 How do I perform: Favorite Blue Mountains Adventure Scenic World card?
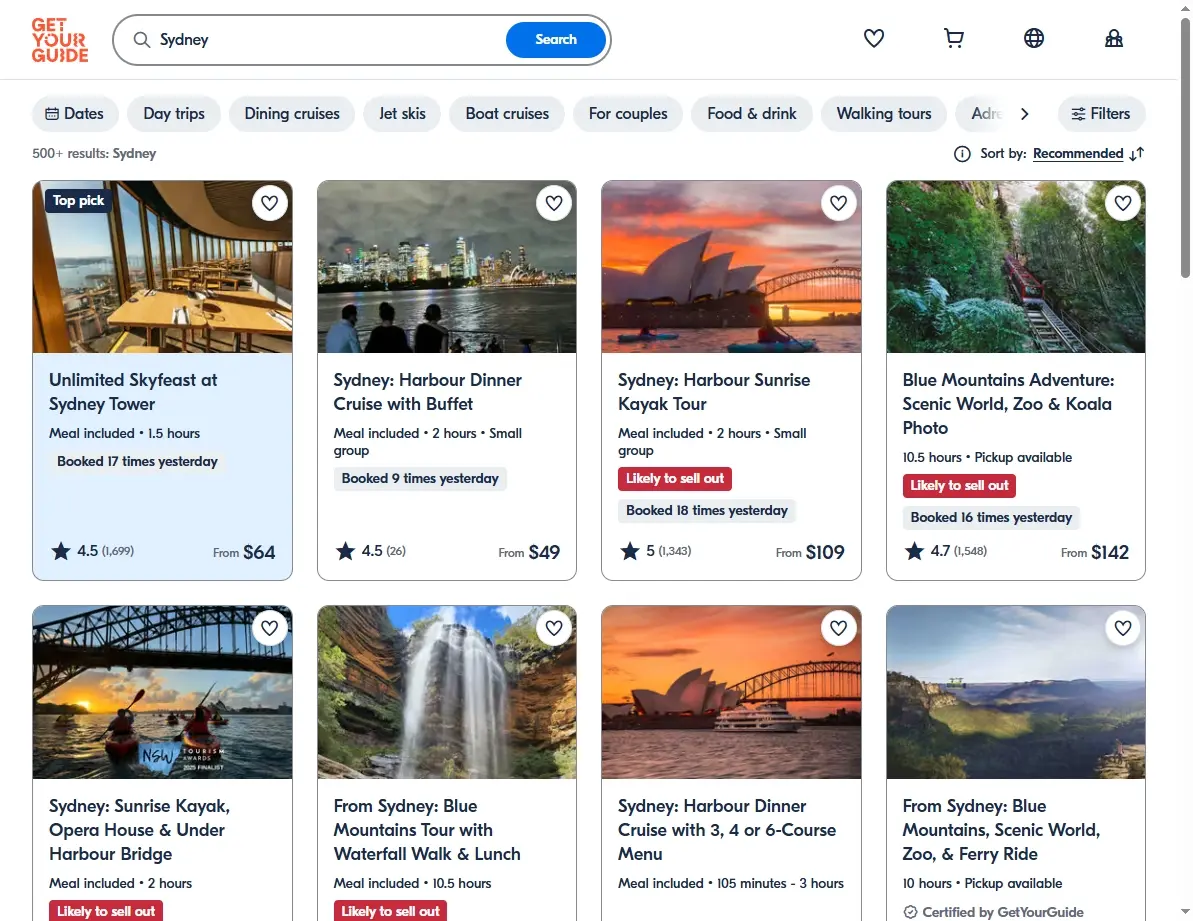coord(1123,203)
